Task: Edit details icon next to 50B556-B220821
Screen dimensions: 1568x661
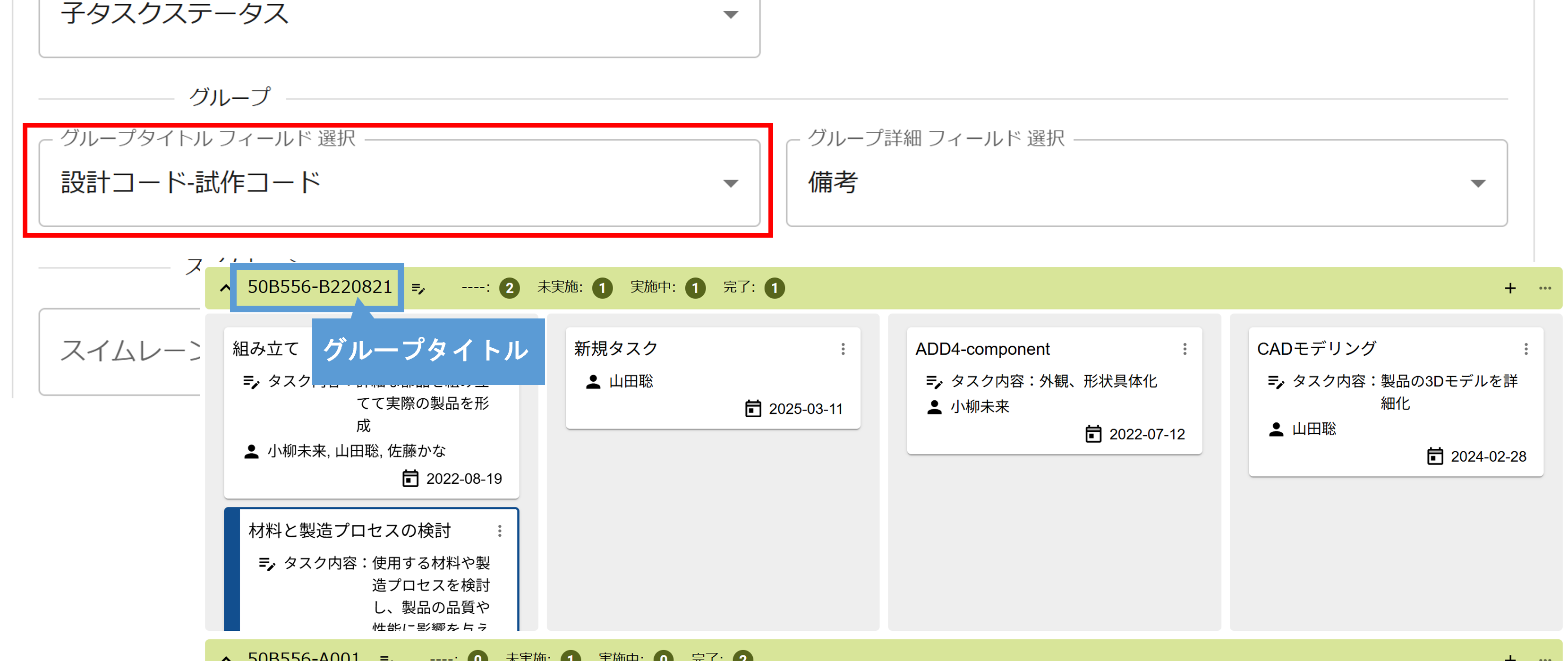Action: pyautogui.click(x=419, y=288)
